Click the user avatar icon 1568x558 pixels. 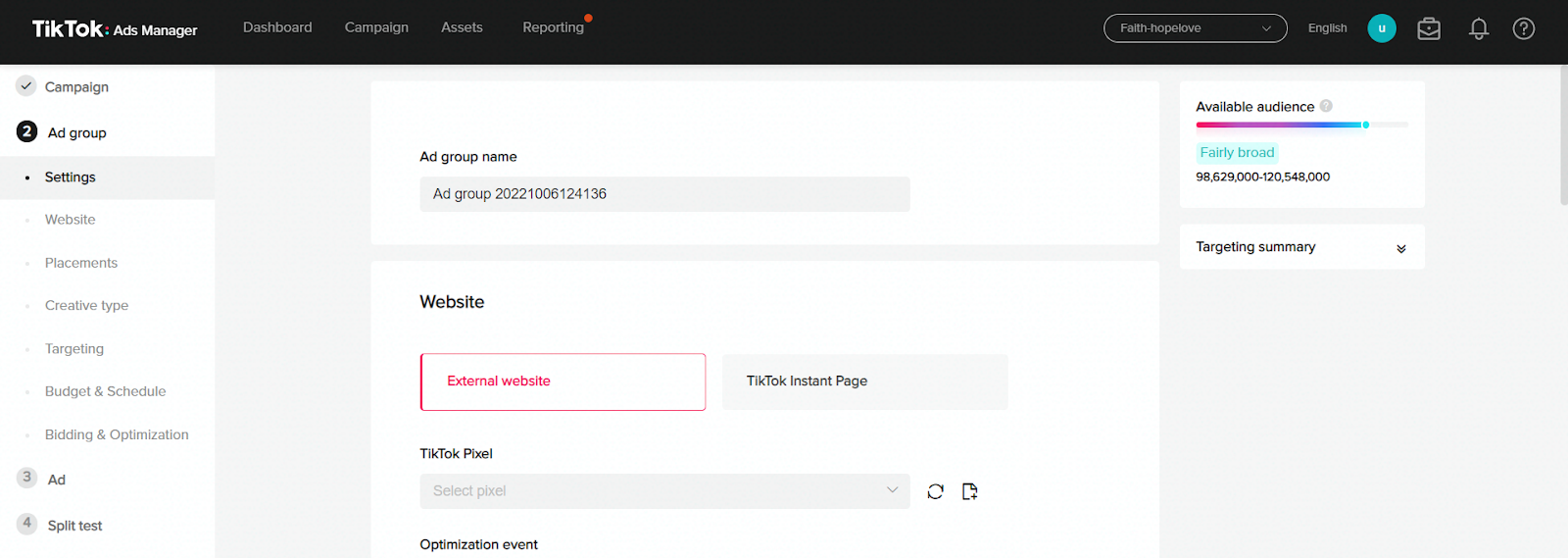1382,28
